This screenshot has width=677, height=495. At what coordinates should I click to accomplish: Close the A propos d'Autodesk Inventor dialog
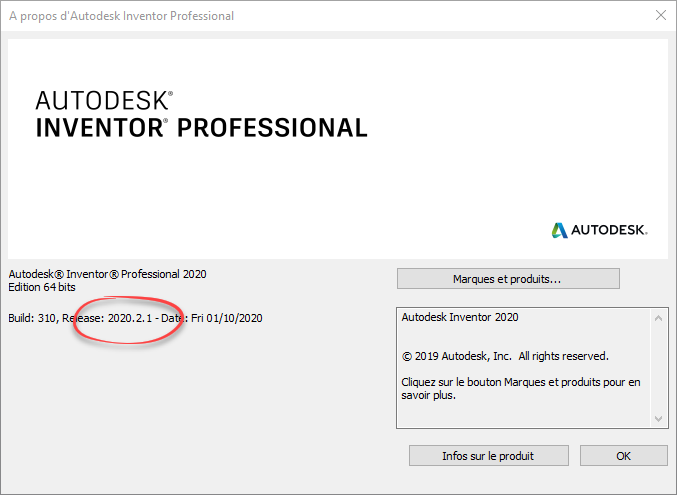661,16
